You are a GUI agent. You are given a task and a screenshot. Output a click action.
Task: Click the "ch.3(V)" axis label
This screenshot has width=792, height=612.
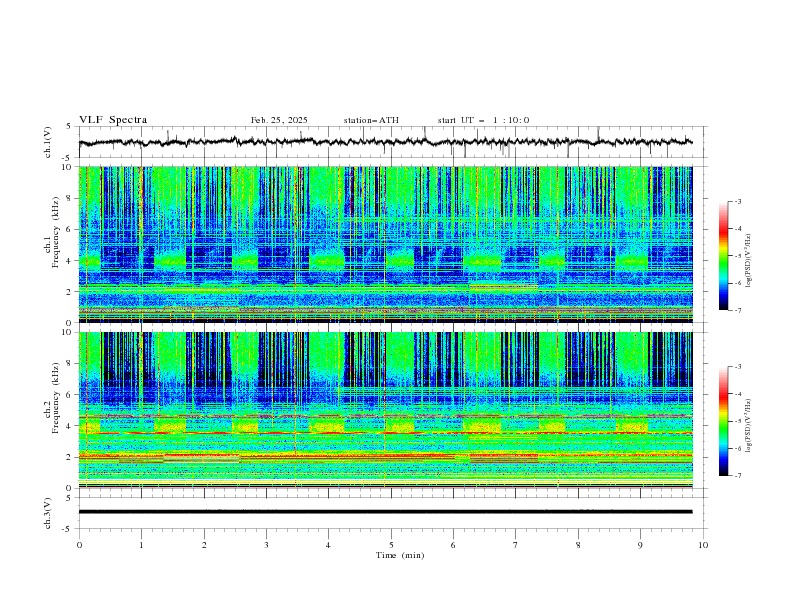[x=48, y=513]
